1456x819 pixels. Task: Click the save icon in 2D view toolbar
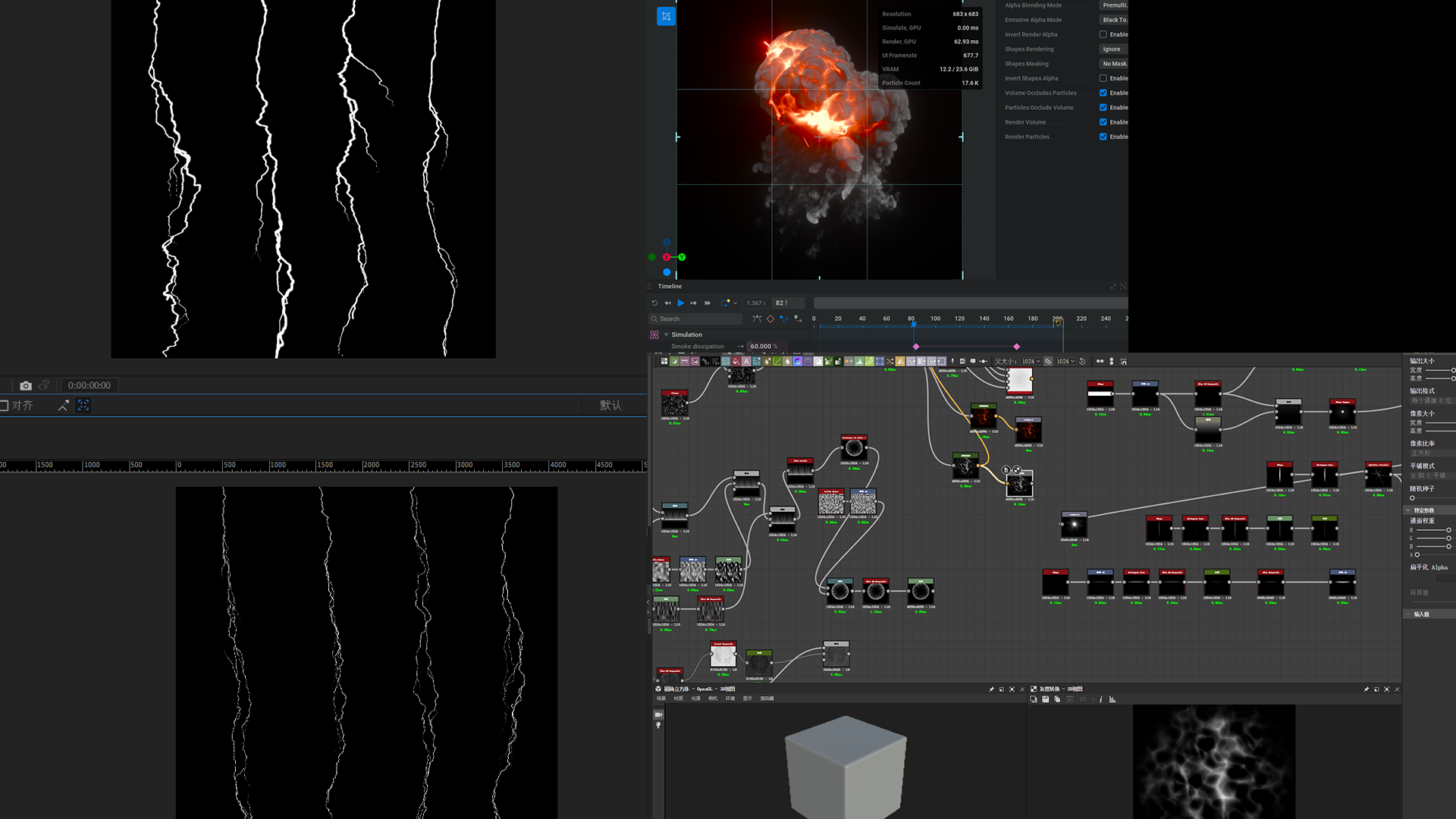coord(1046,699)
